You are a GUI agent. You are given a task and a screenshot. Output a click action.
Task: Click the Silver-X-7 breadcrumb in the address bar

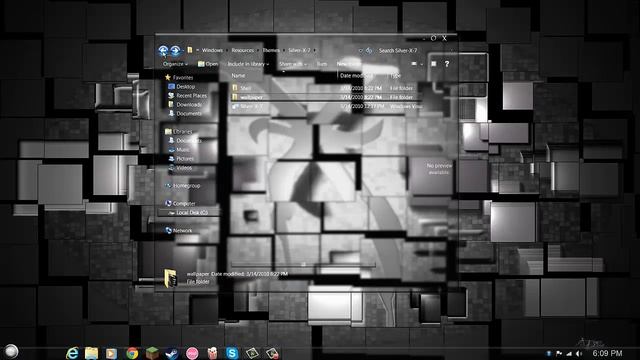[299, 50]
